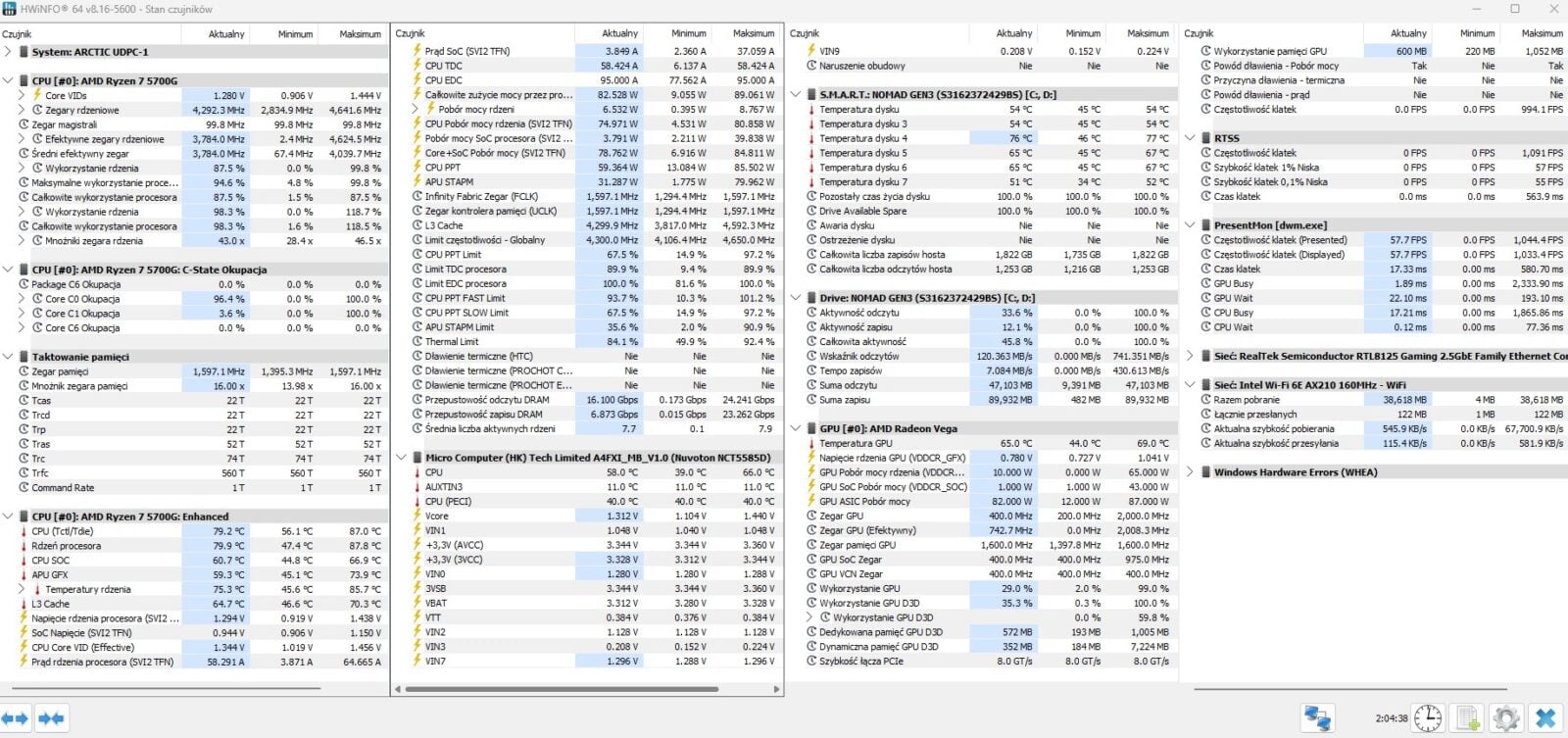Click the clock reset timer icon

[x=1428, y=718]
